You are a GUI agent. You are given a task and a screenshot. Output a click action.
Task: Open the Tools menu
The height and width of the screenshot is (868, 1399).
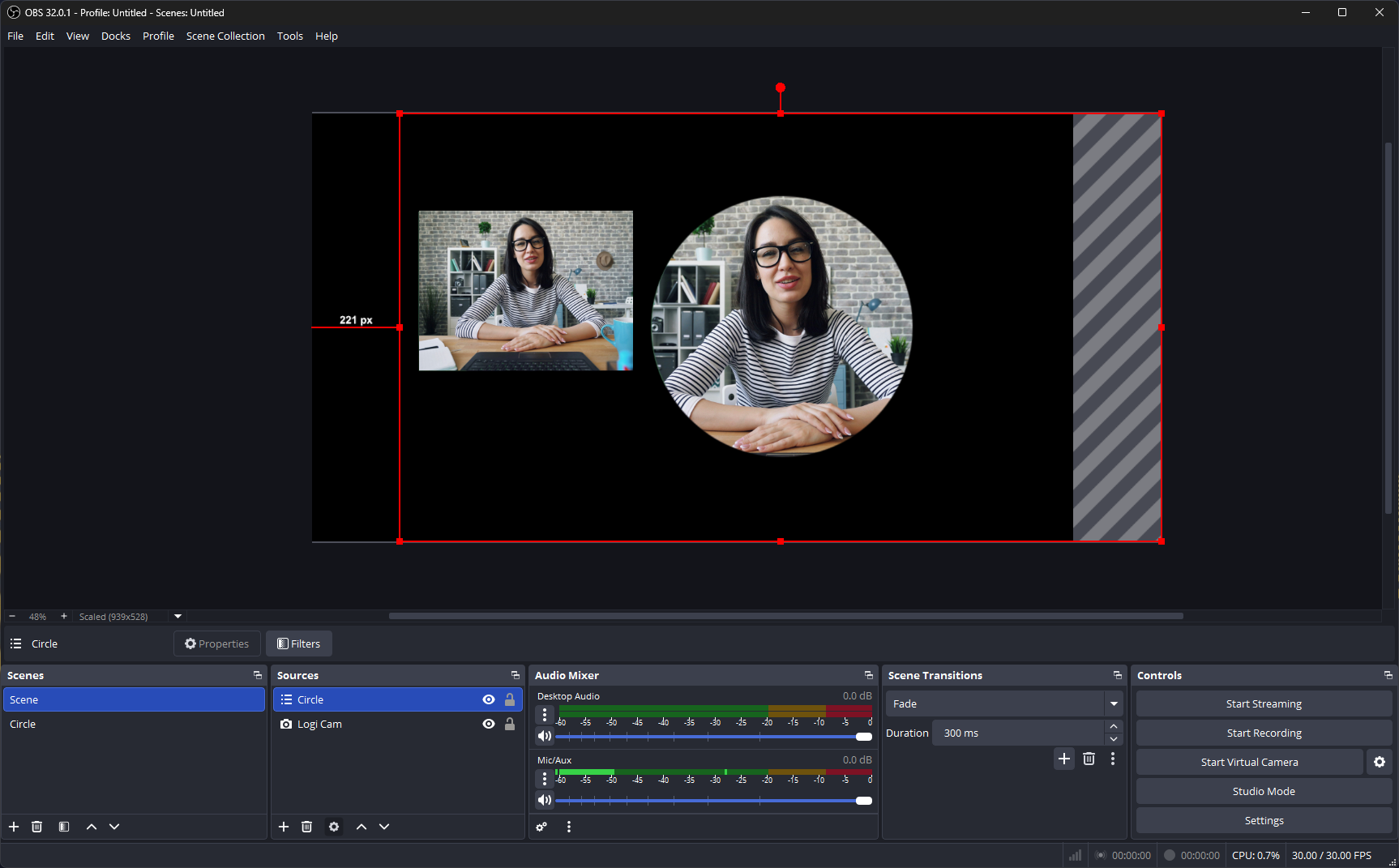pyautogui.click(x=289, y=36)
